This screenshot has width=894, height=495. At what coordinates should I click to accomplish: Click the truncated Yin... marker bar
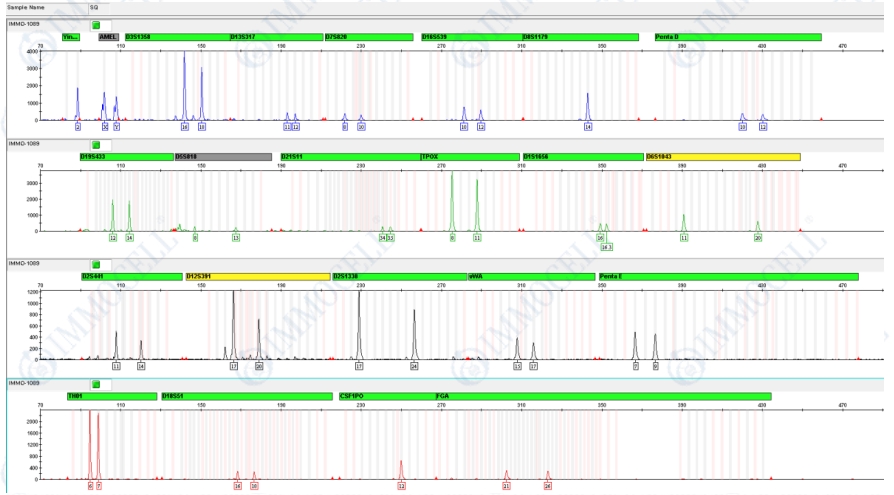tap(70, 37)
